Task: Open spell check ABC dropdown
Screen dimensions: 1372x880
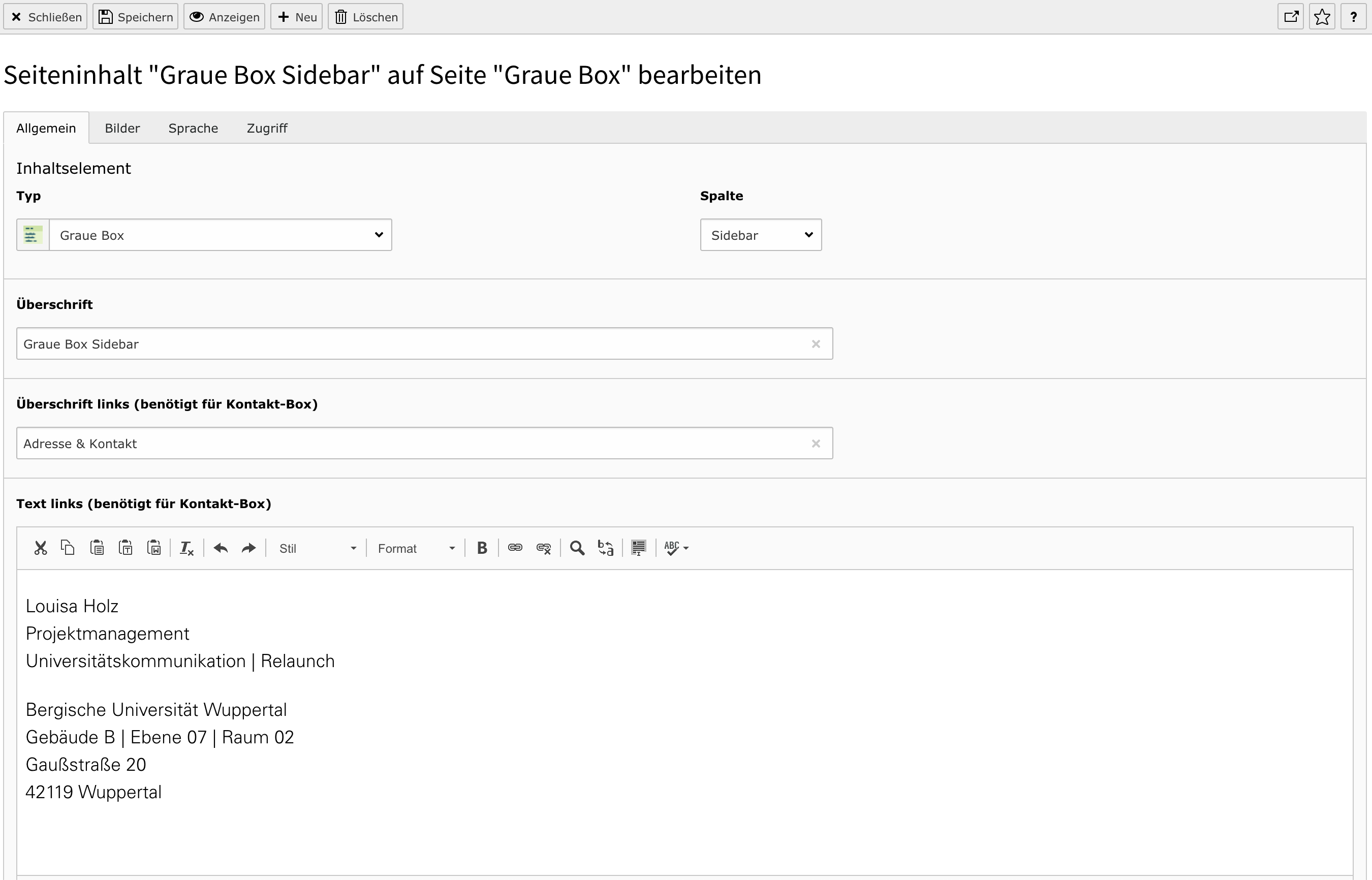Action: click(x=676, y=548)
